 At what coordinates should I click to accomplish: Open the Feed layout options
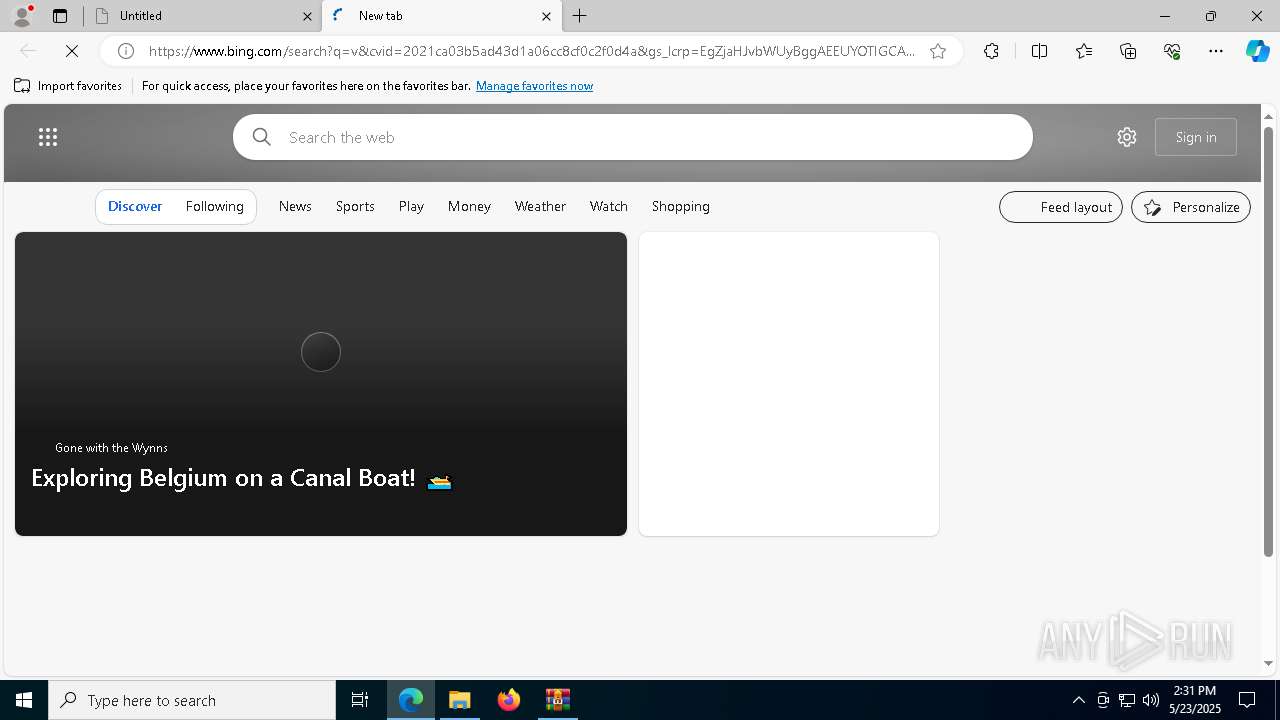point(1061,207)
